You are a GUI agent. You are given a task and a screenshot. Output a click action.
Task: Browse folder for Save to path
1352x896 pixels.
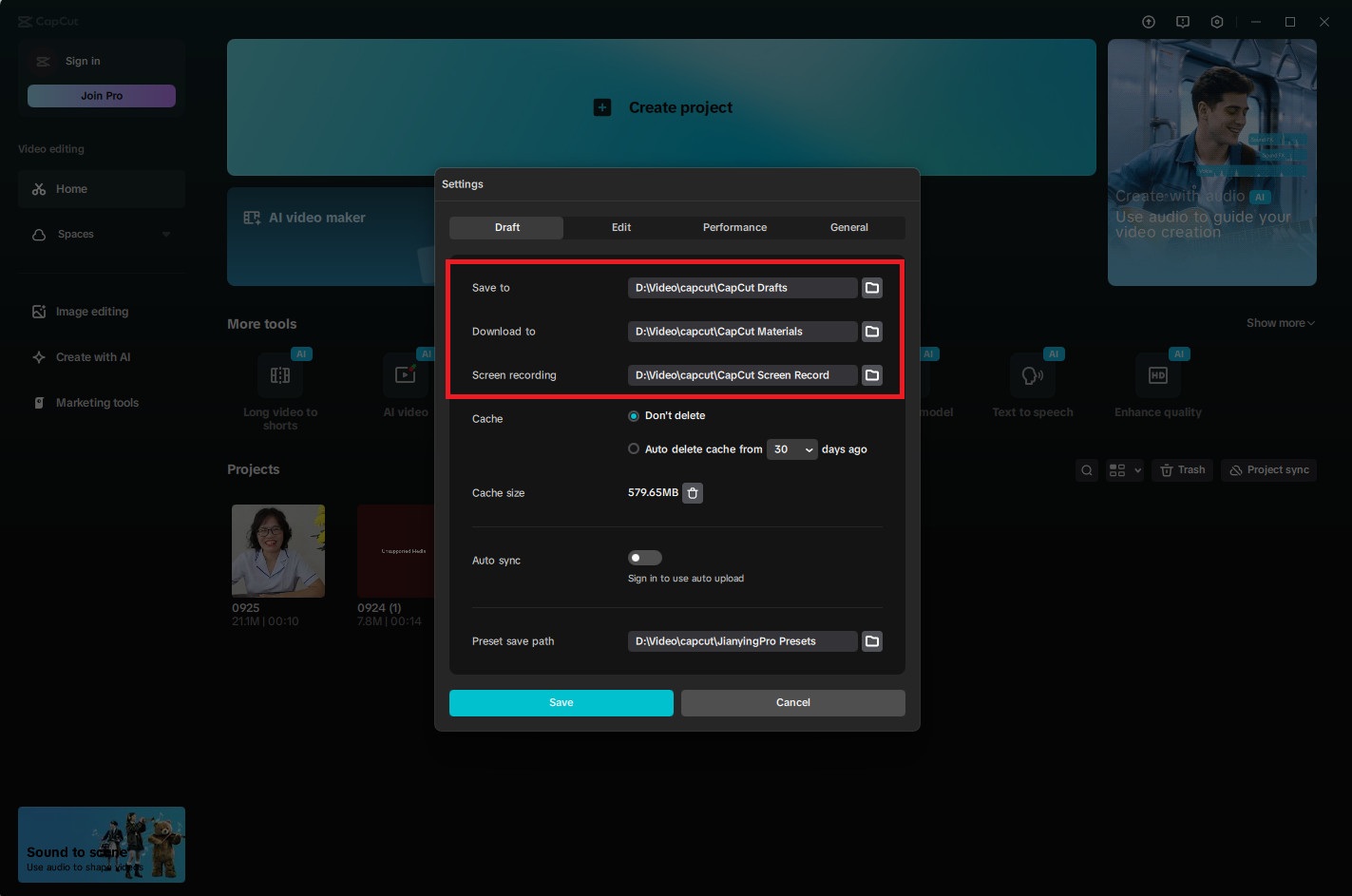pos(871,288)
